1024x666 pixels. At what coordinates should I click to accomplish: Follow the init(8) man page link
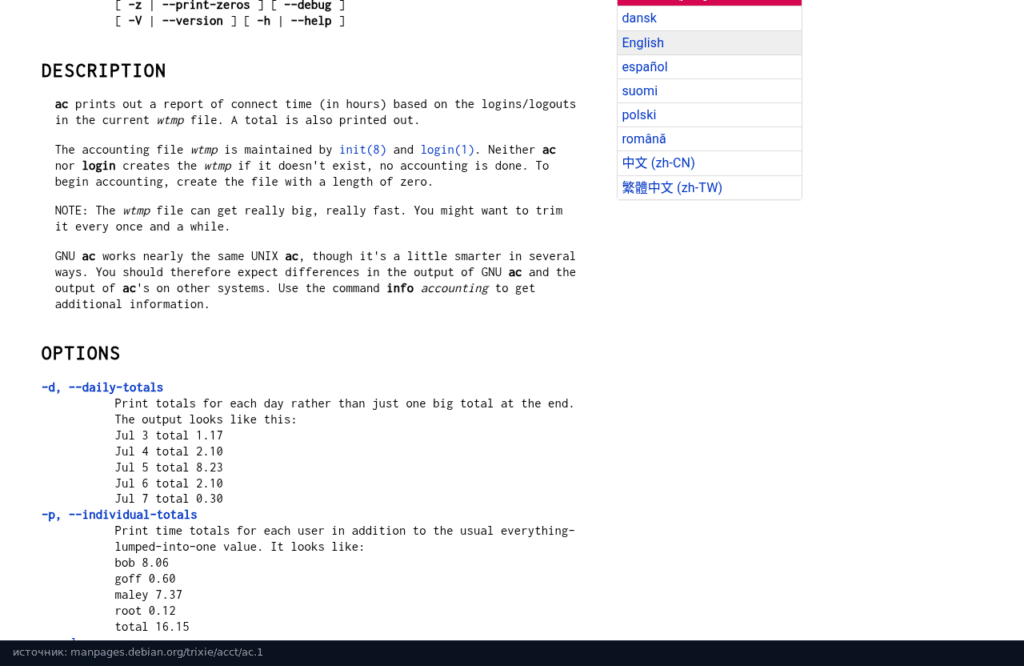point(362,150)
